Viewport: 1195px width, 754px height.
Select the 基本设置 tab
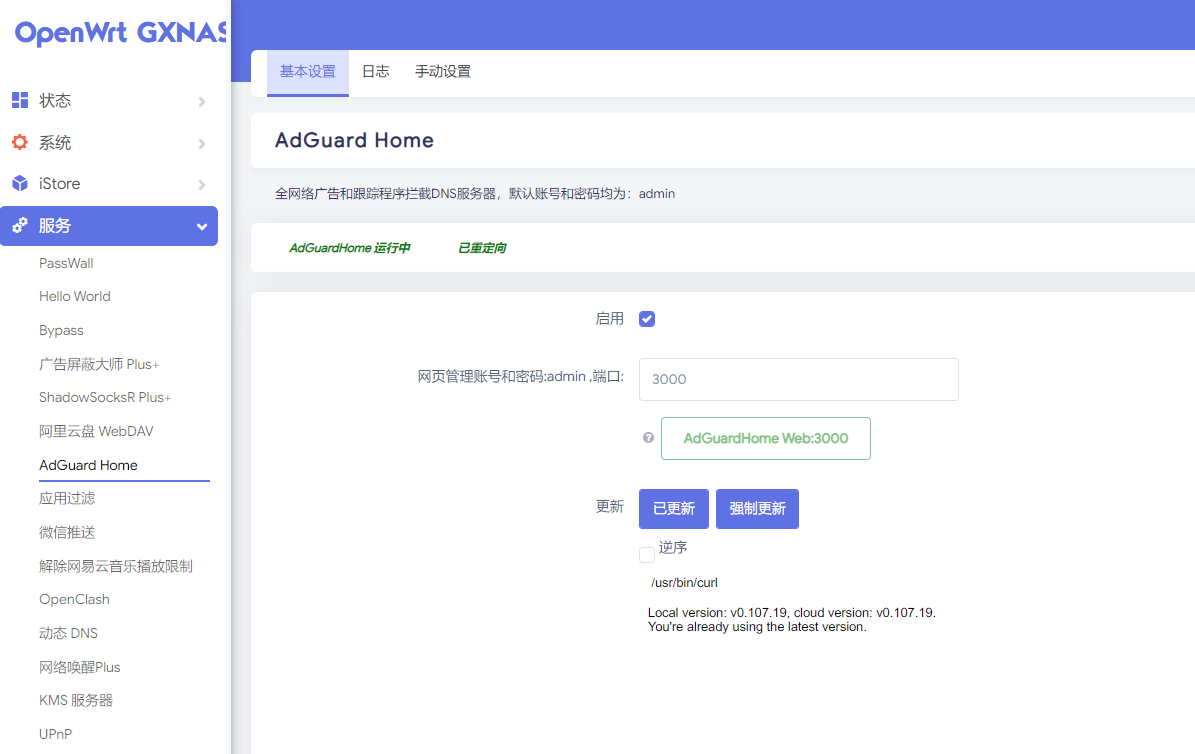pyautogui.click(x=308, y=72)
